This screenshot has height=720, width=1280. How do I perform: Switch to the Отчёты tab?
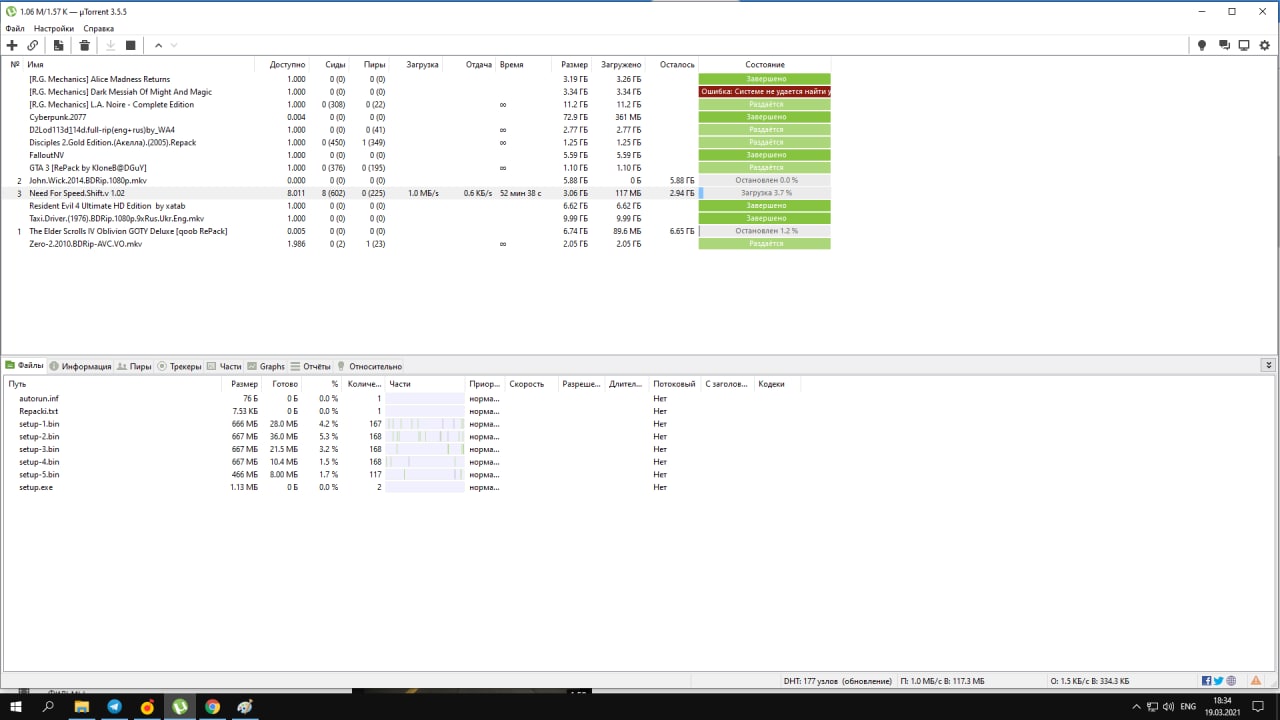[310, 366]
